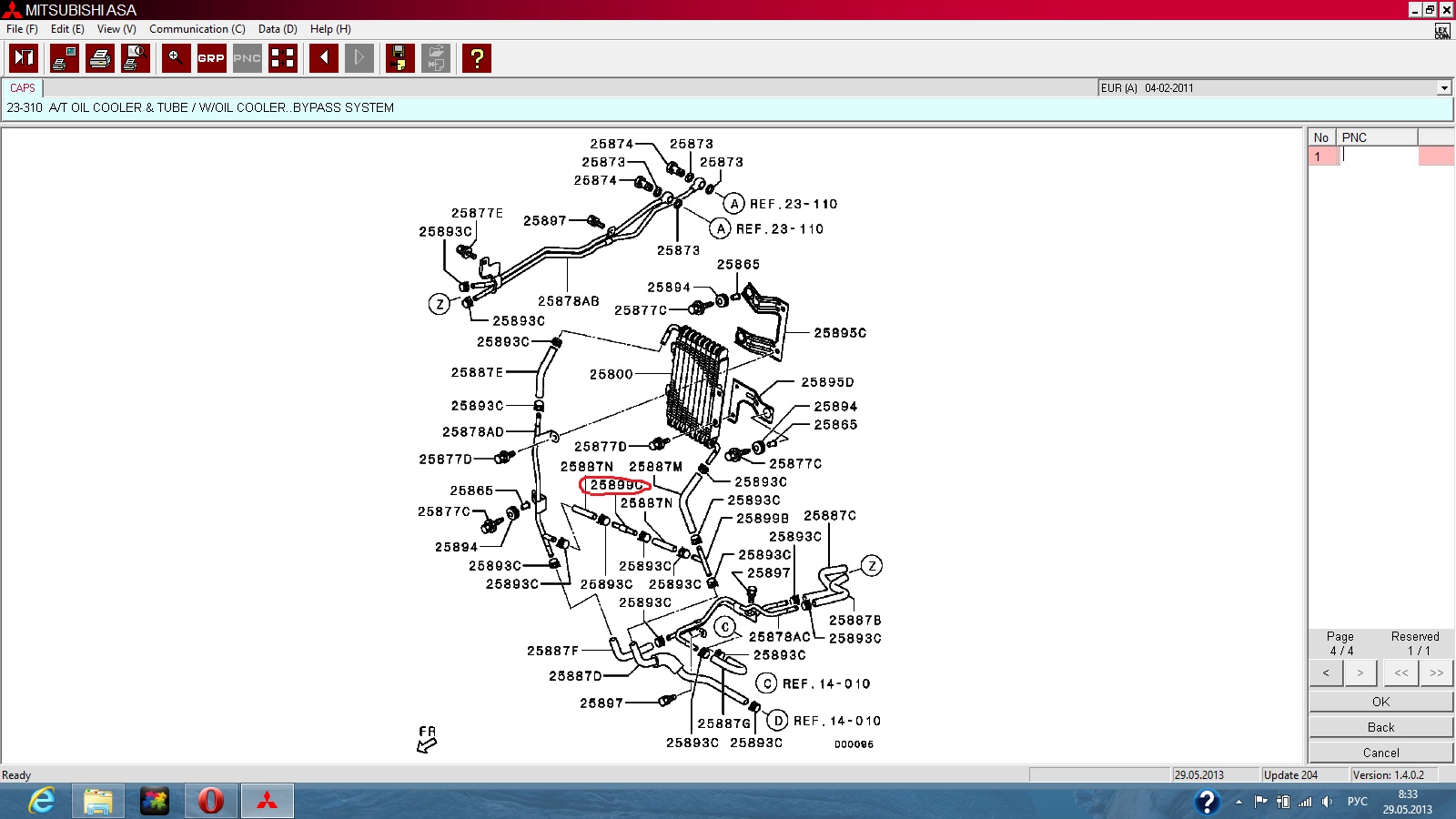Screen dimensions: 1456x819
Task: Open the Data menu
Action: pyautogui.click(x=278, y=29)
